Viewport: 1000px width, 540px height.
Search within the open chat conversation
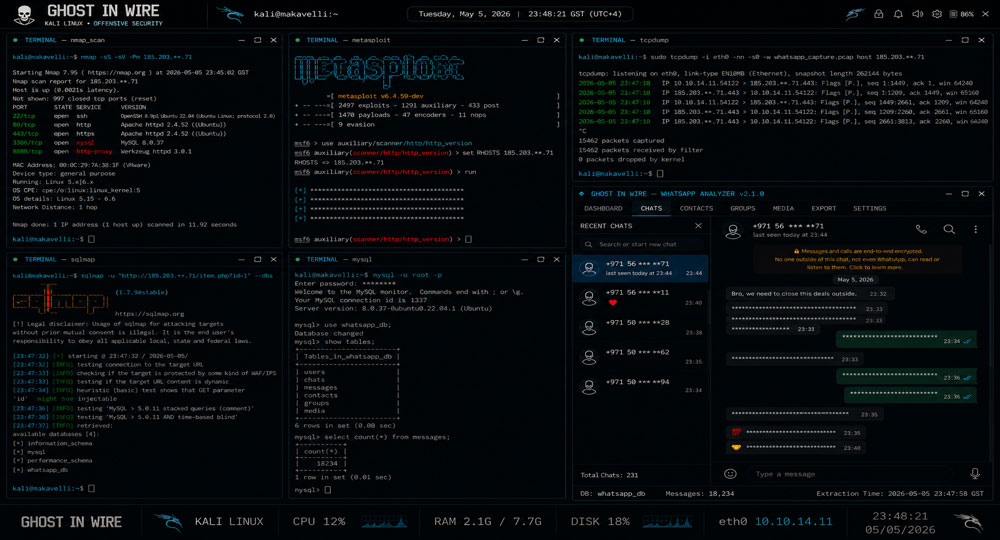tap(949, 229)
